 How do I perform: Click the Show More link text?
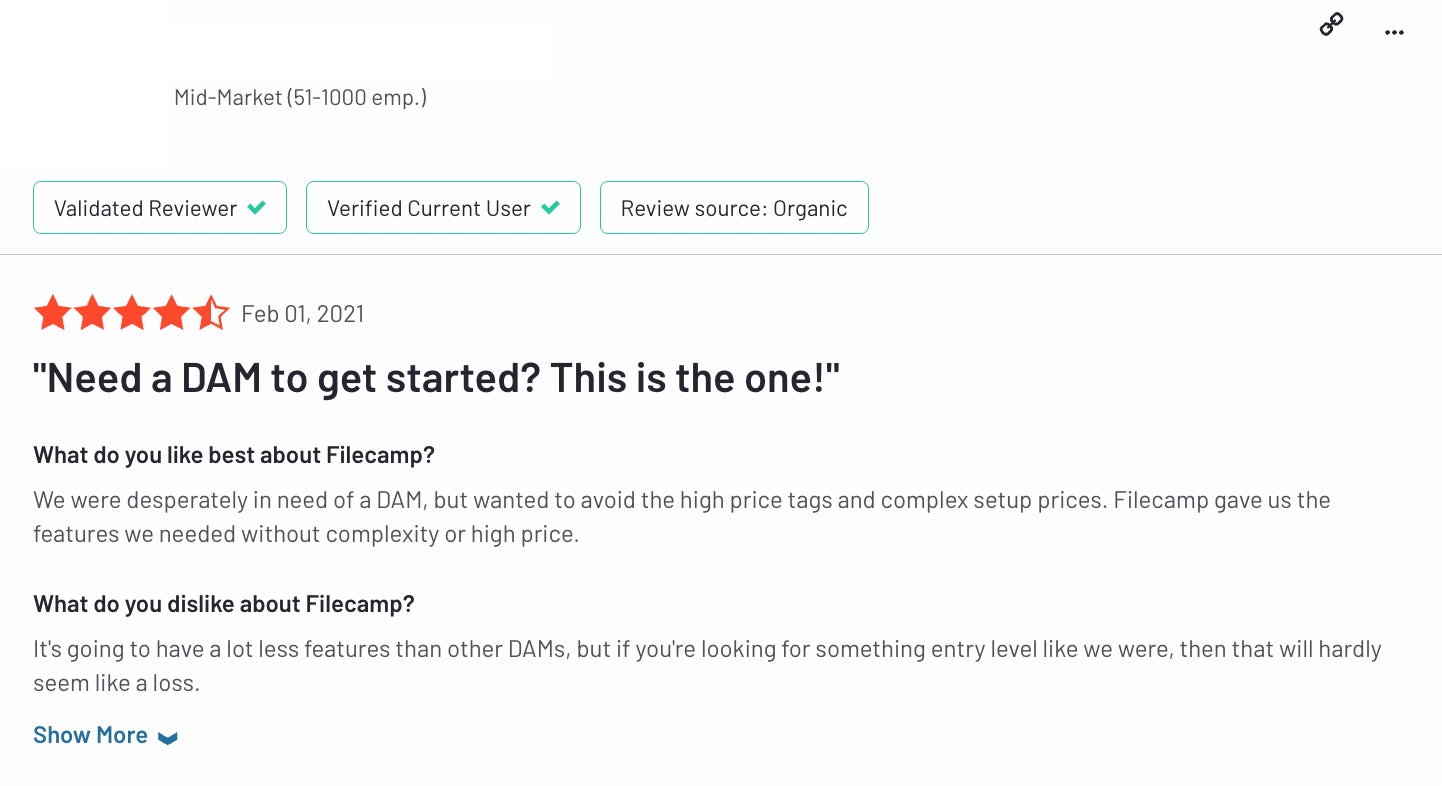[90, 735]
